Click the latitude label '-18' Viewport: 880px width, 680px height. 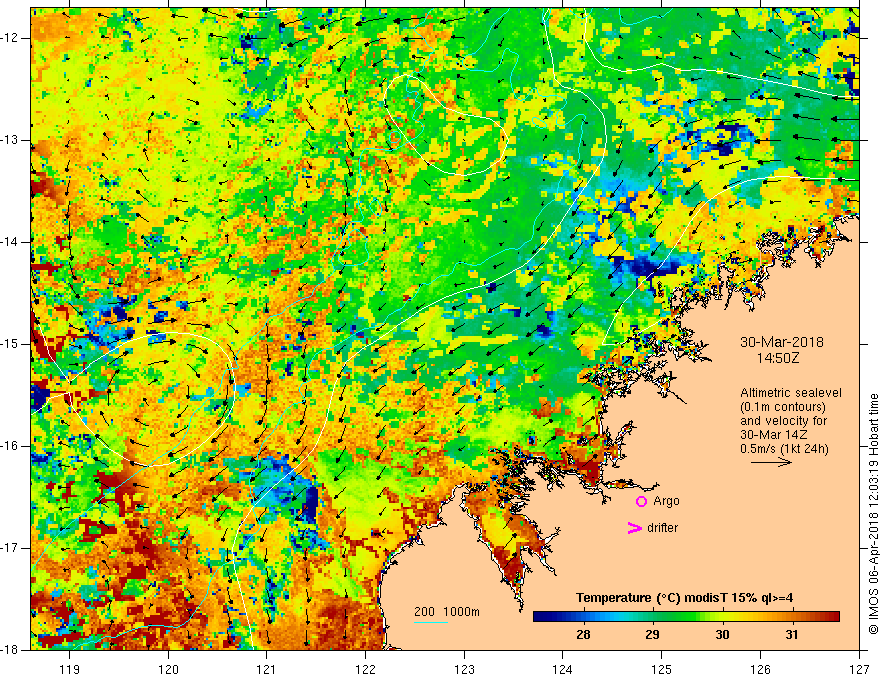point(11,650)
